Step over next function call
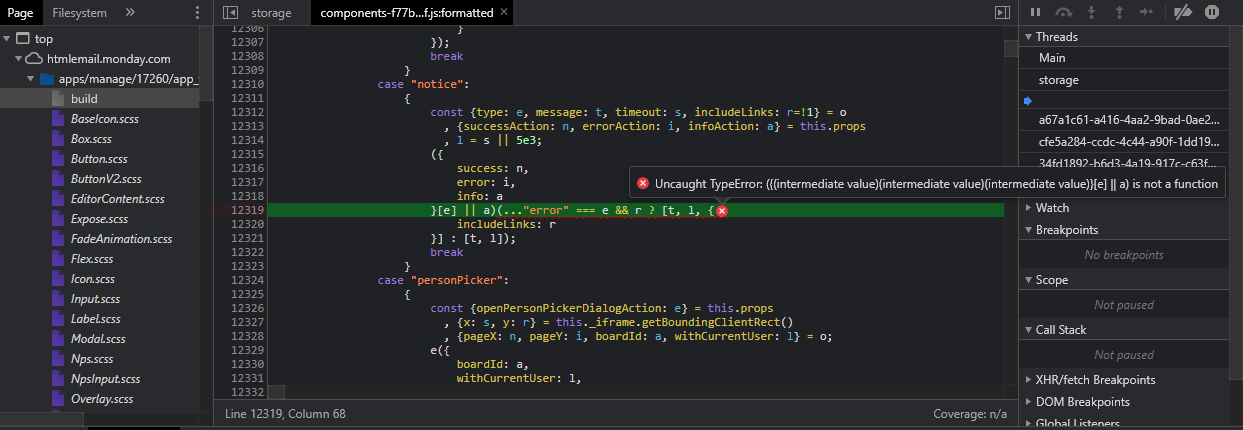Image resolution: width=1243 pixels, height=430 pixels. (1064, 12)
